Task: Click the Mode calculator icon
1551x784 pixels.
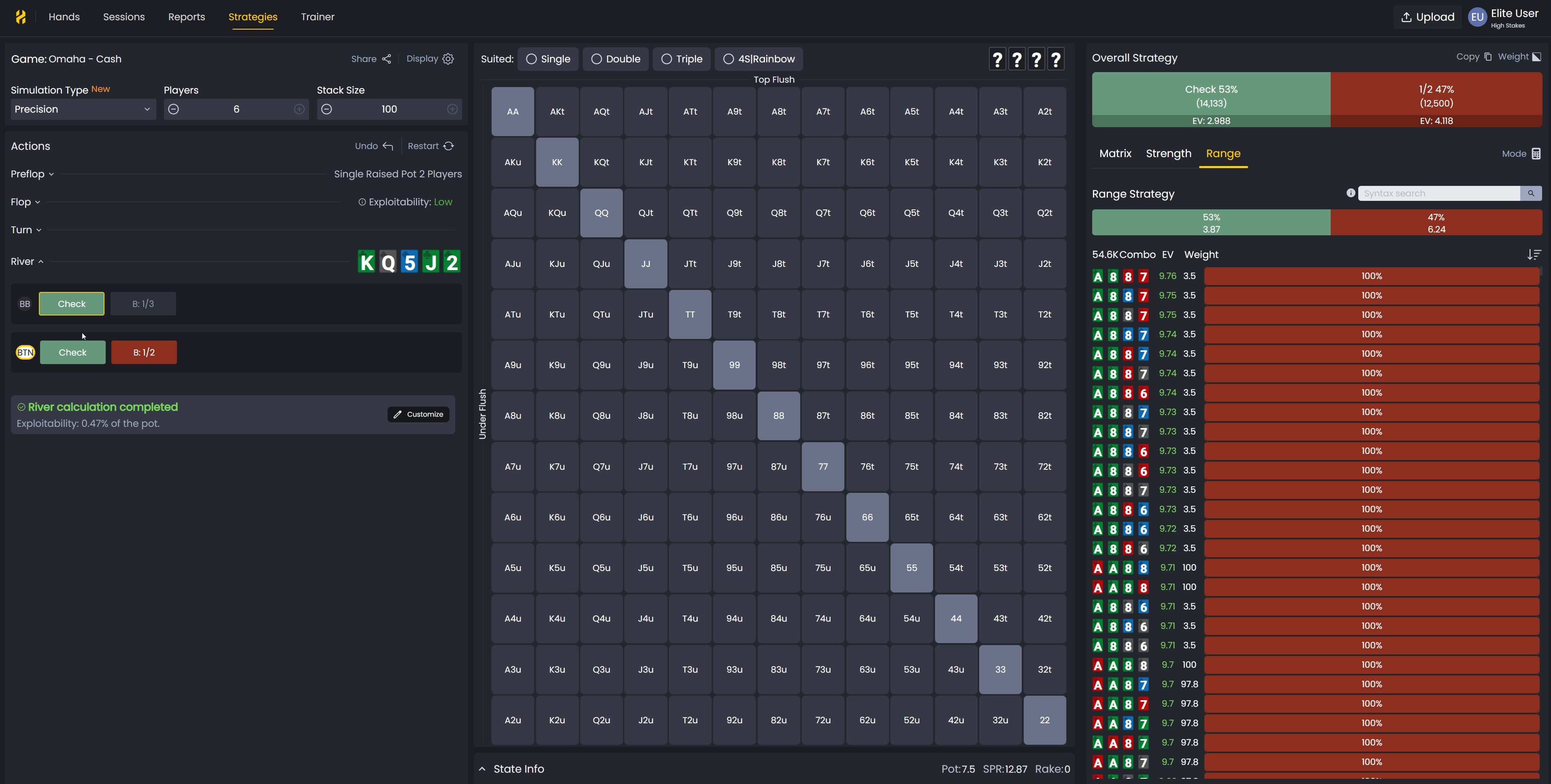Action: coord(1536,153)
